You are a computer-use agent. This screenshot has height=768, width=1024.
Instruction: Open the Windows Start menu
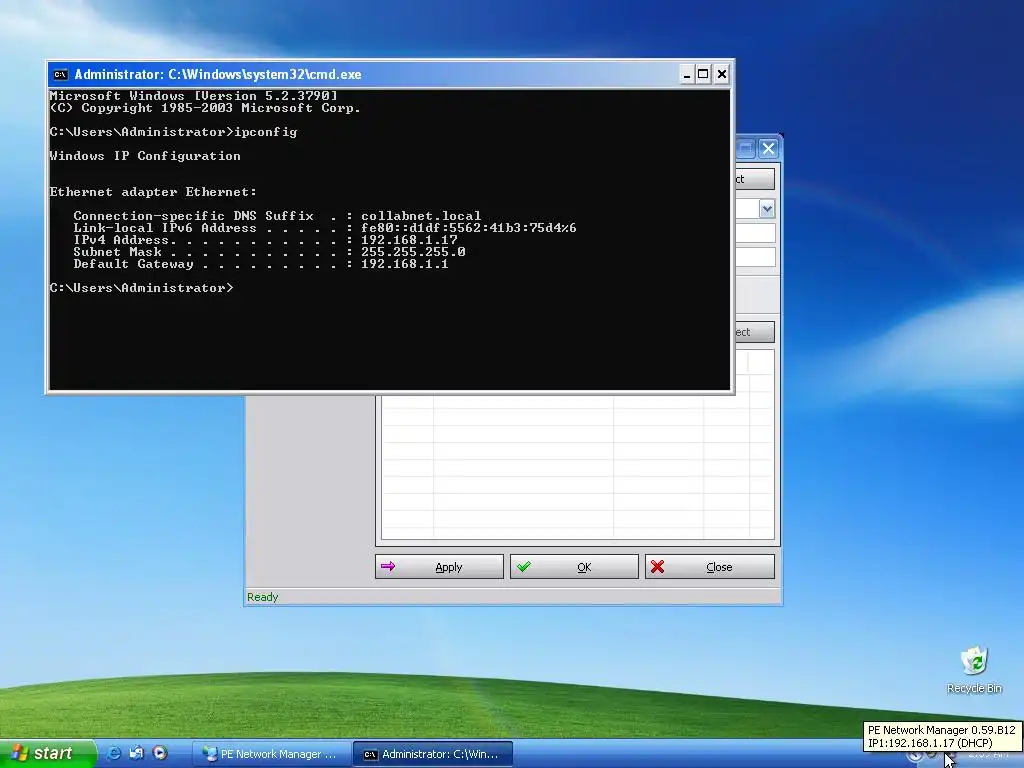[48, 754]
